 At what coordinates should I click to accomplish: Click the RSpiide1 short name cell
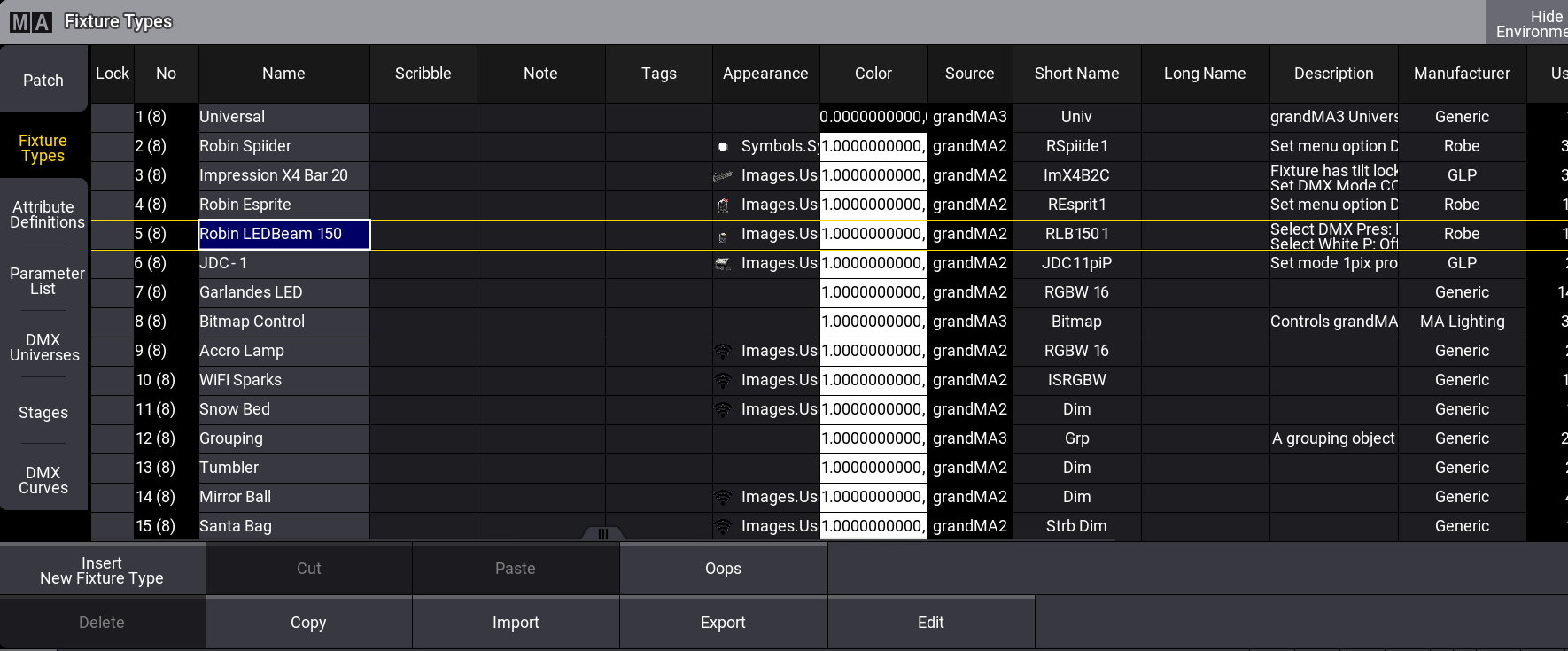1076,146
